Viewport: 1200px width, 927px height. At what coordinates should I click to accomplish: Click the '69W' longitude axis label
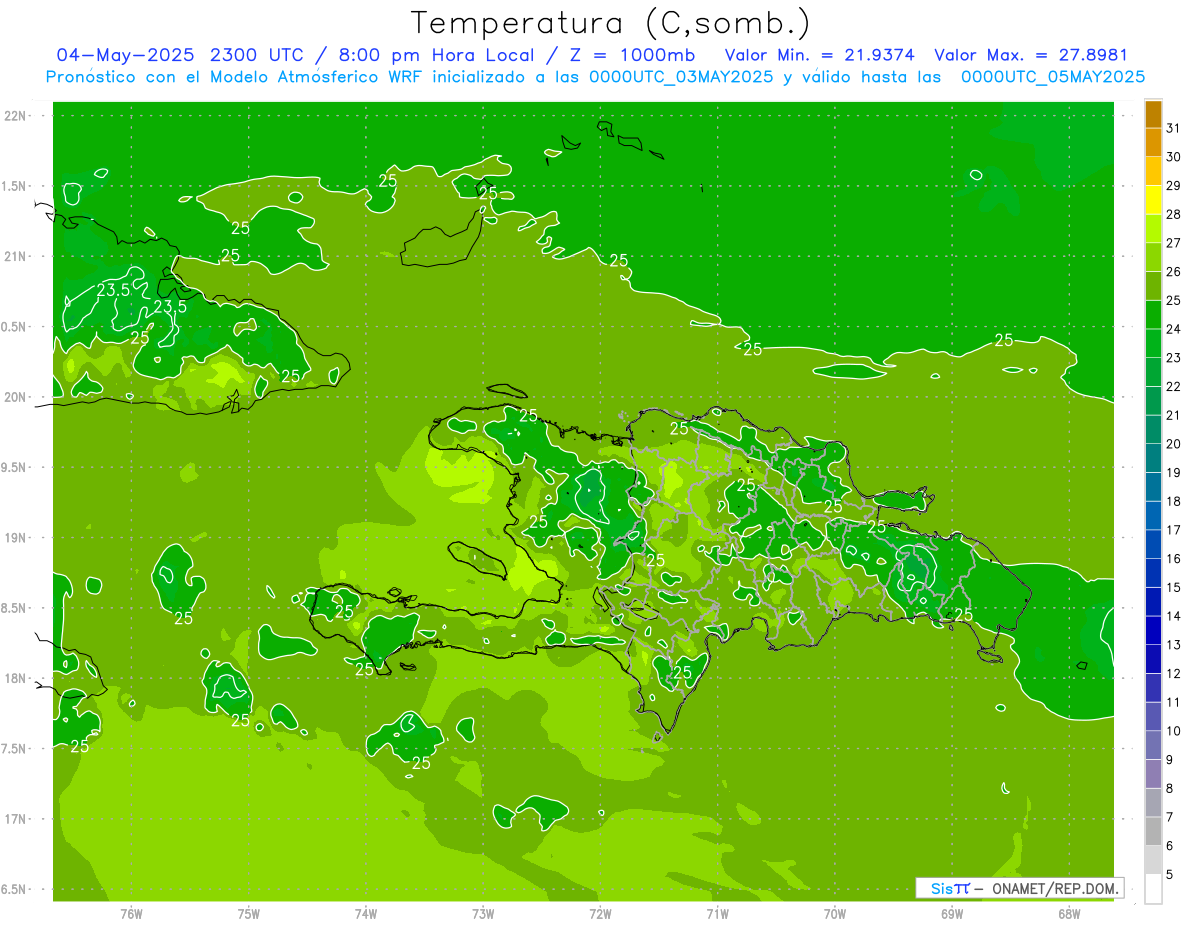pyautogui.click(x=952, y=913)
